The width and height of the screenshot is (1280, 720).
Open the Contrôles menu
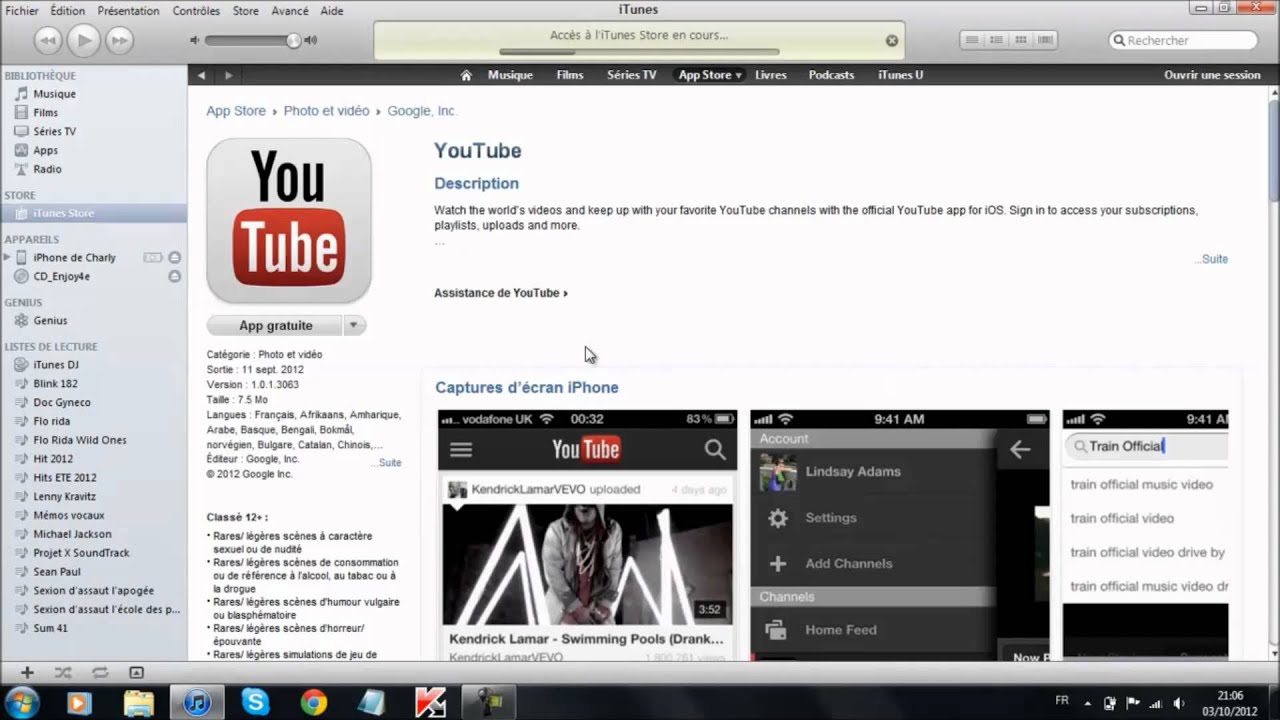coord(196,11)
